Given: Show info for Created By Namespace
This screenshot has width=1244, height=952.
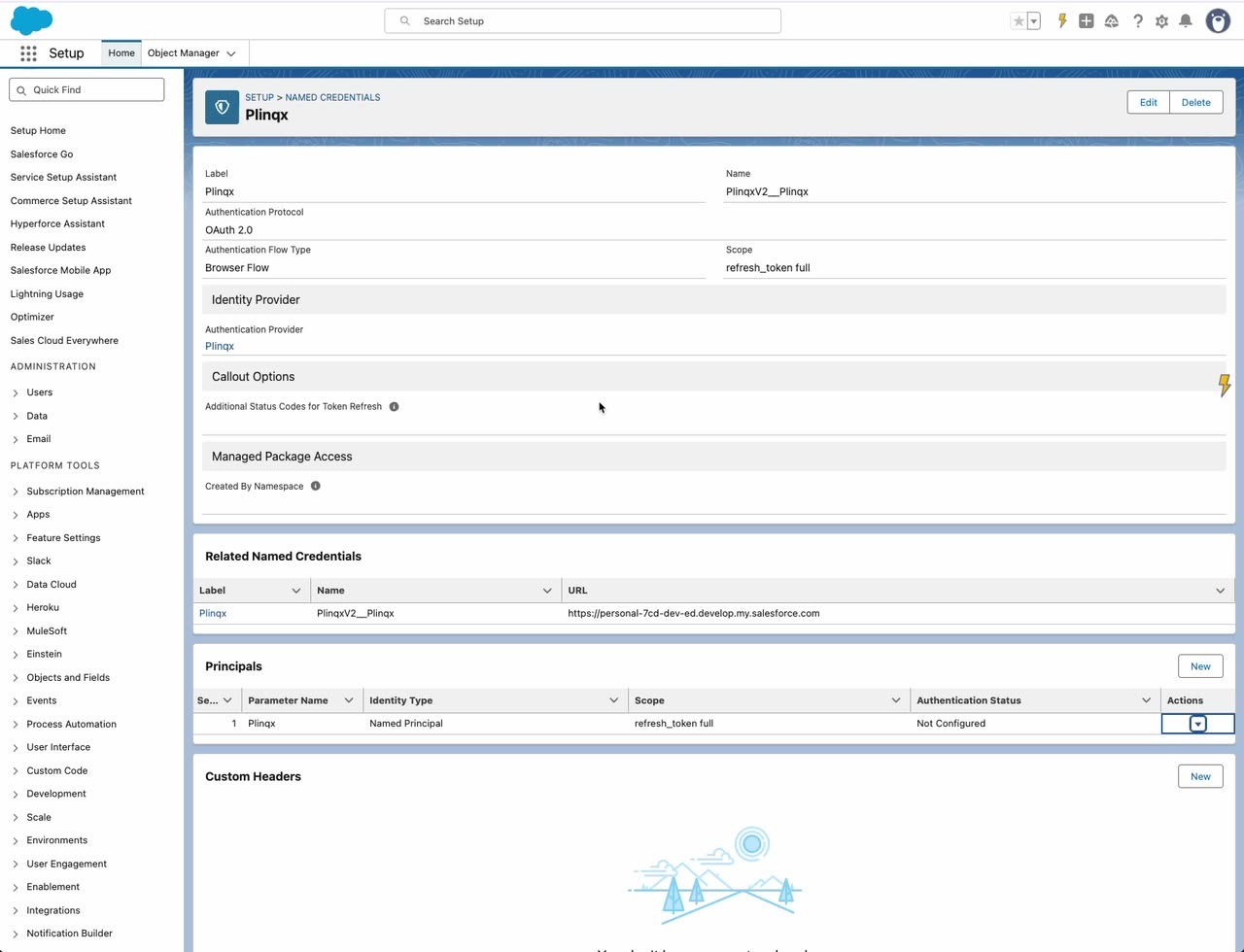Looking at the screenshot, I should (x=315, y=486).
